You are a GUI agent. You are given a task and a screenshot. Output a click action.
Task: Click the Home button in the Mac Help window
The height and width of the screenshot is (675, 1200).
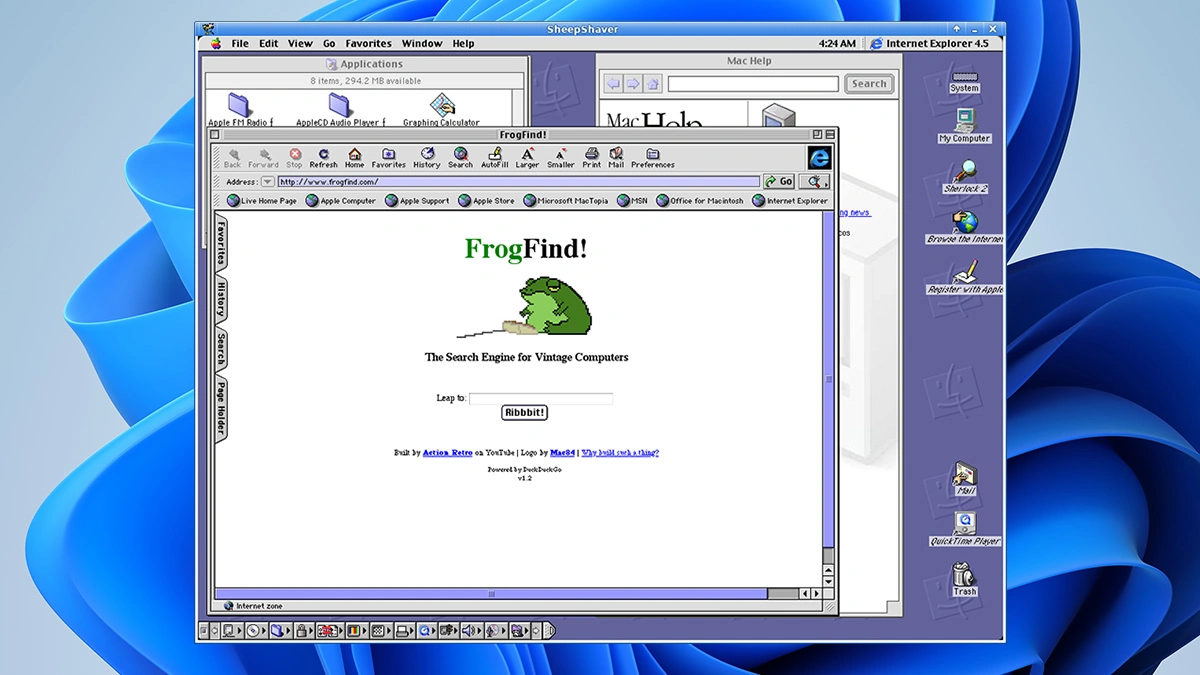point(652,84)
